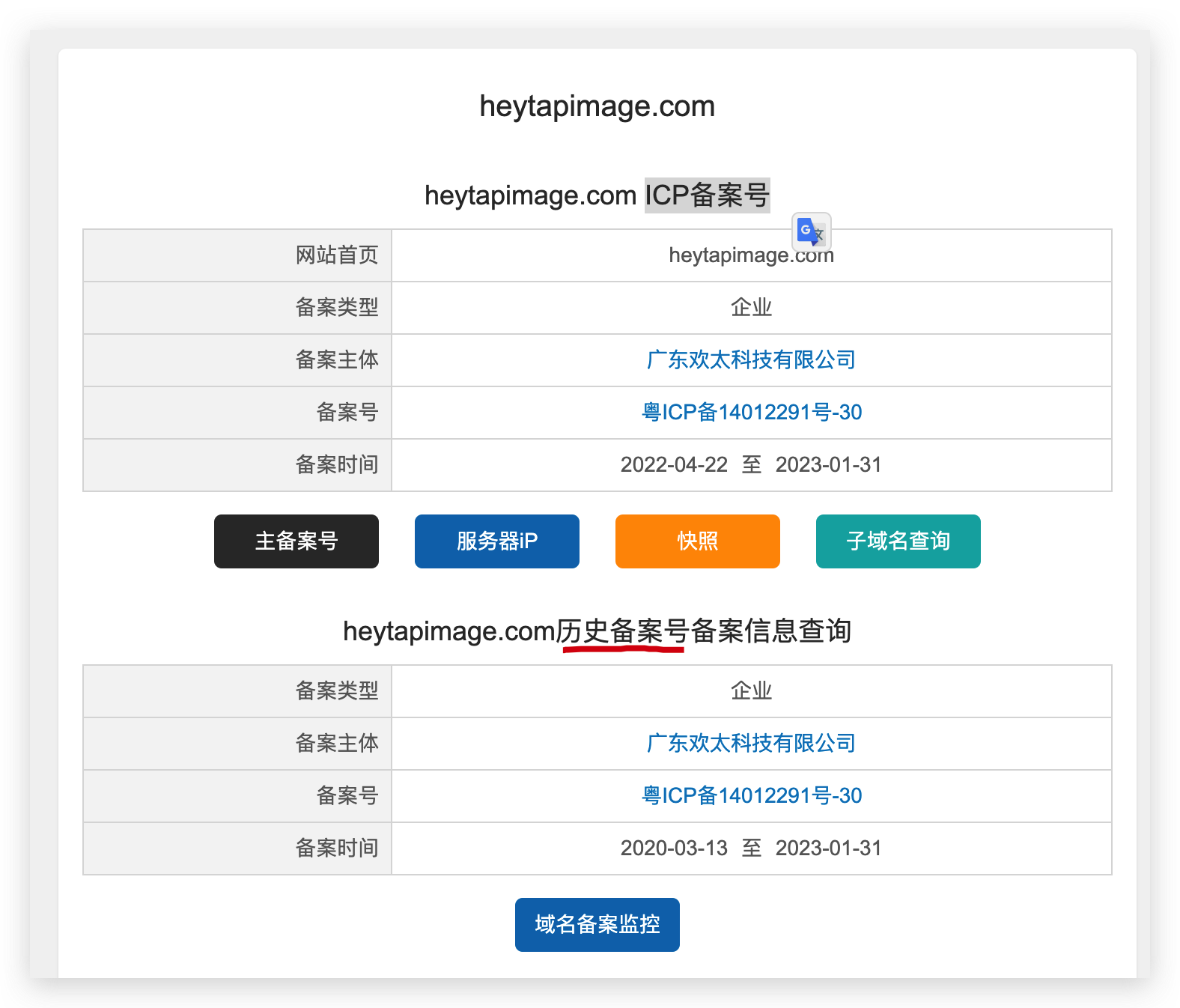Click 粤ICP备14012291号-30 link in ICP备案号 table
Screen dimensions: 1180x1008
click(752, 413)
